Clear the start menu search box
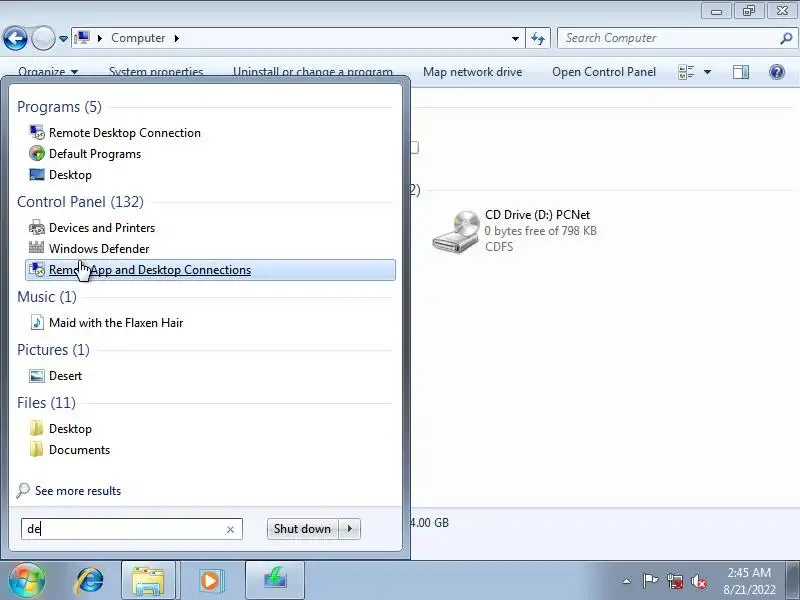The width and height of the screenshot is (800, 600). (230, 530)
